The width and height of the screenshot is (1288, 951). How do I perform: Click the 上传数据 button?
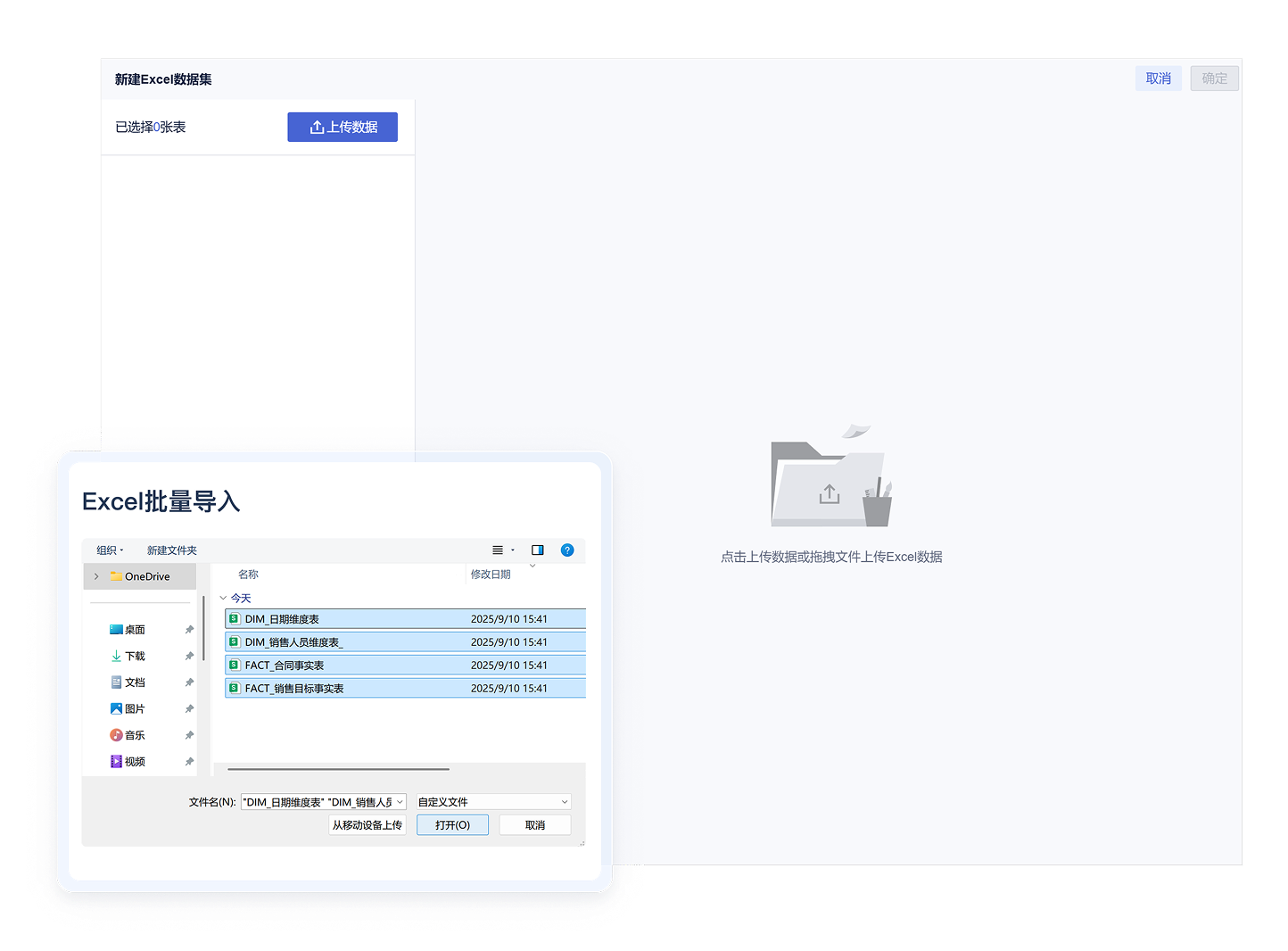click(x=343, y=127)
